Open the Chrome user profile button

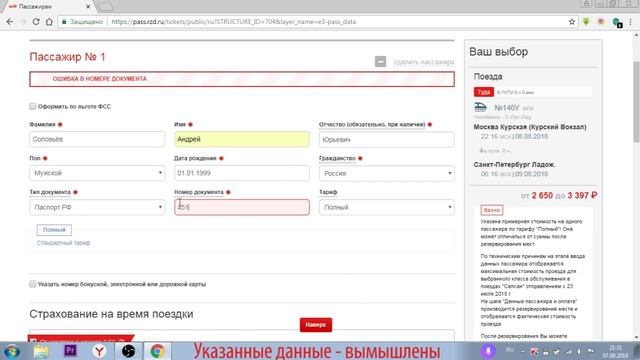pyautogui.click(x=587, y=4)
